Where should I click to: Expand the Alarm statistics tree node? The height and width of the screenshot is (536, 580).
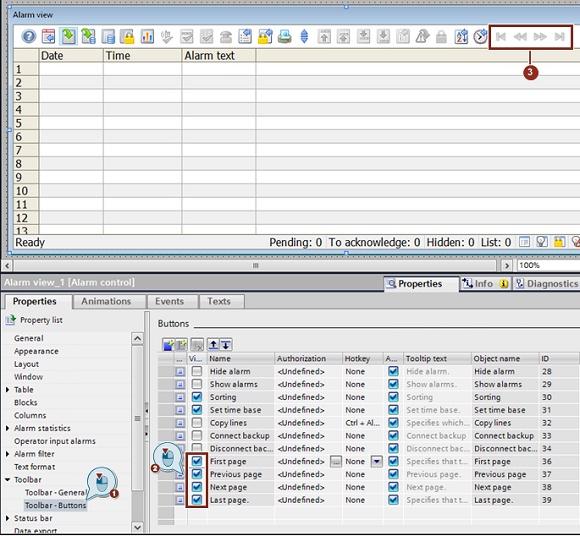7,428
